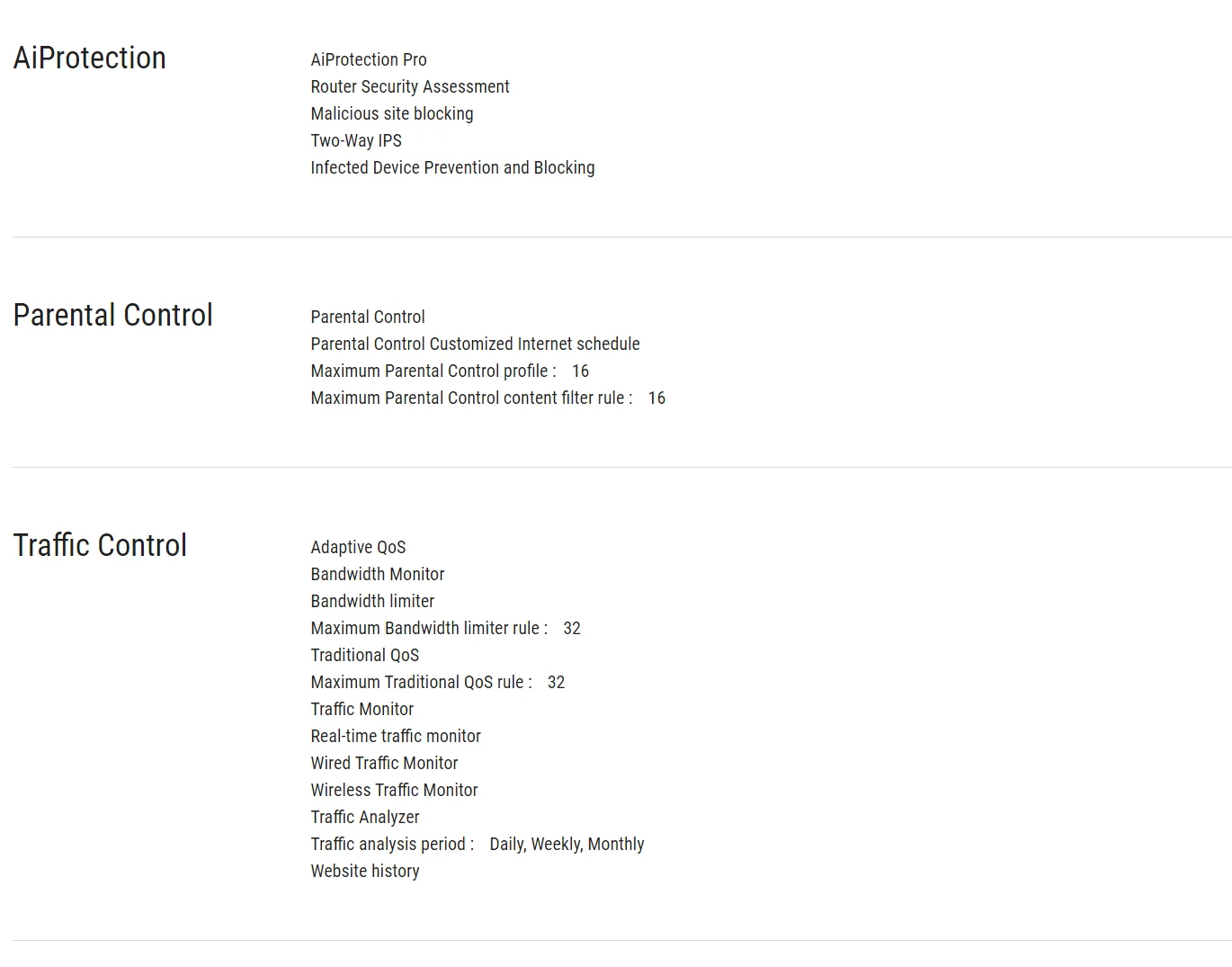This screenshot has height=967, width=1232.
Task: Click Parental Control Customized Internet schedule
Action: click(475, 344)
